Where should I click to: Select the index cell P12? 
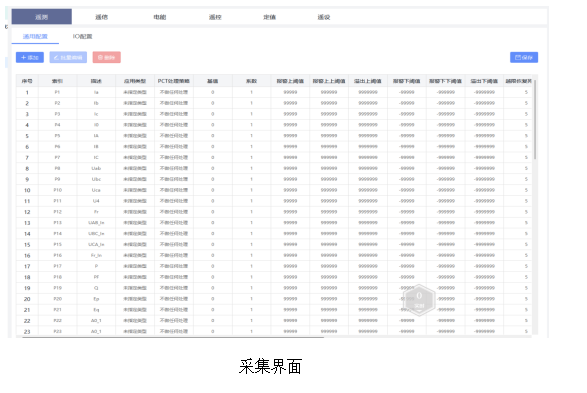(57, 212)
